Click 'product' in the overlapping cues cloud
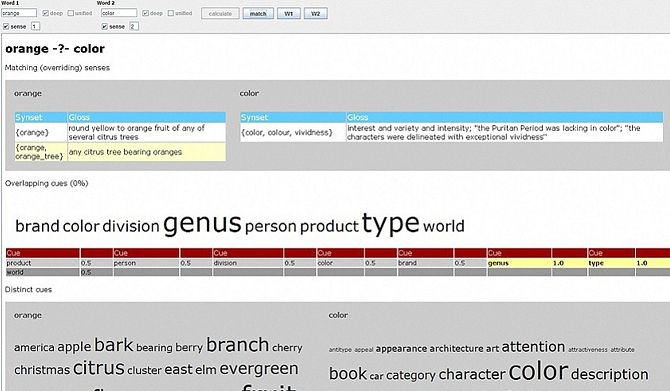Screen dimensions: 670x391 point(329,227)
